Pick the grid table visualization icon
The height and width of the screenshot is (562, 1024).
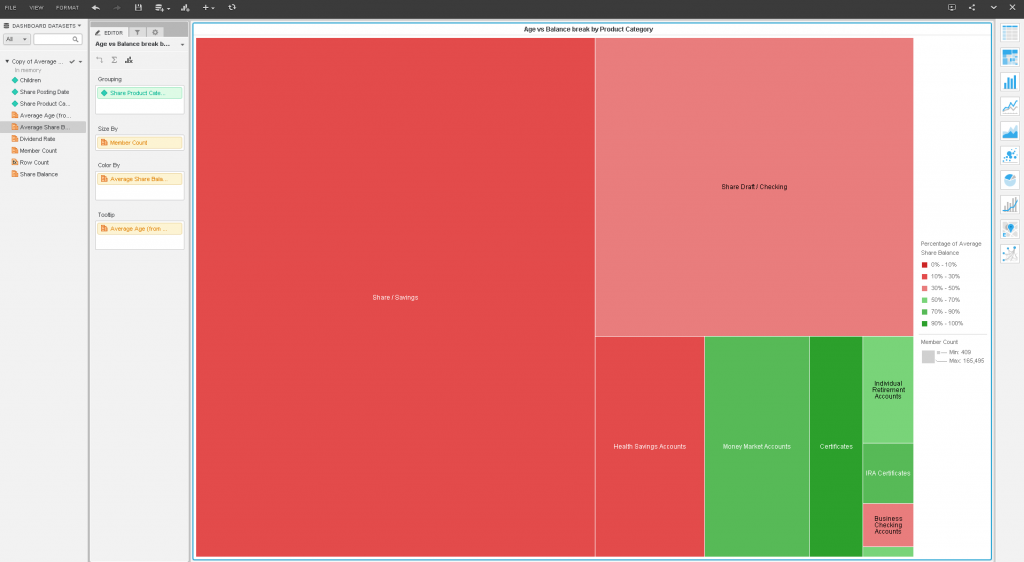1009,33
